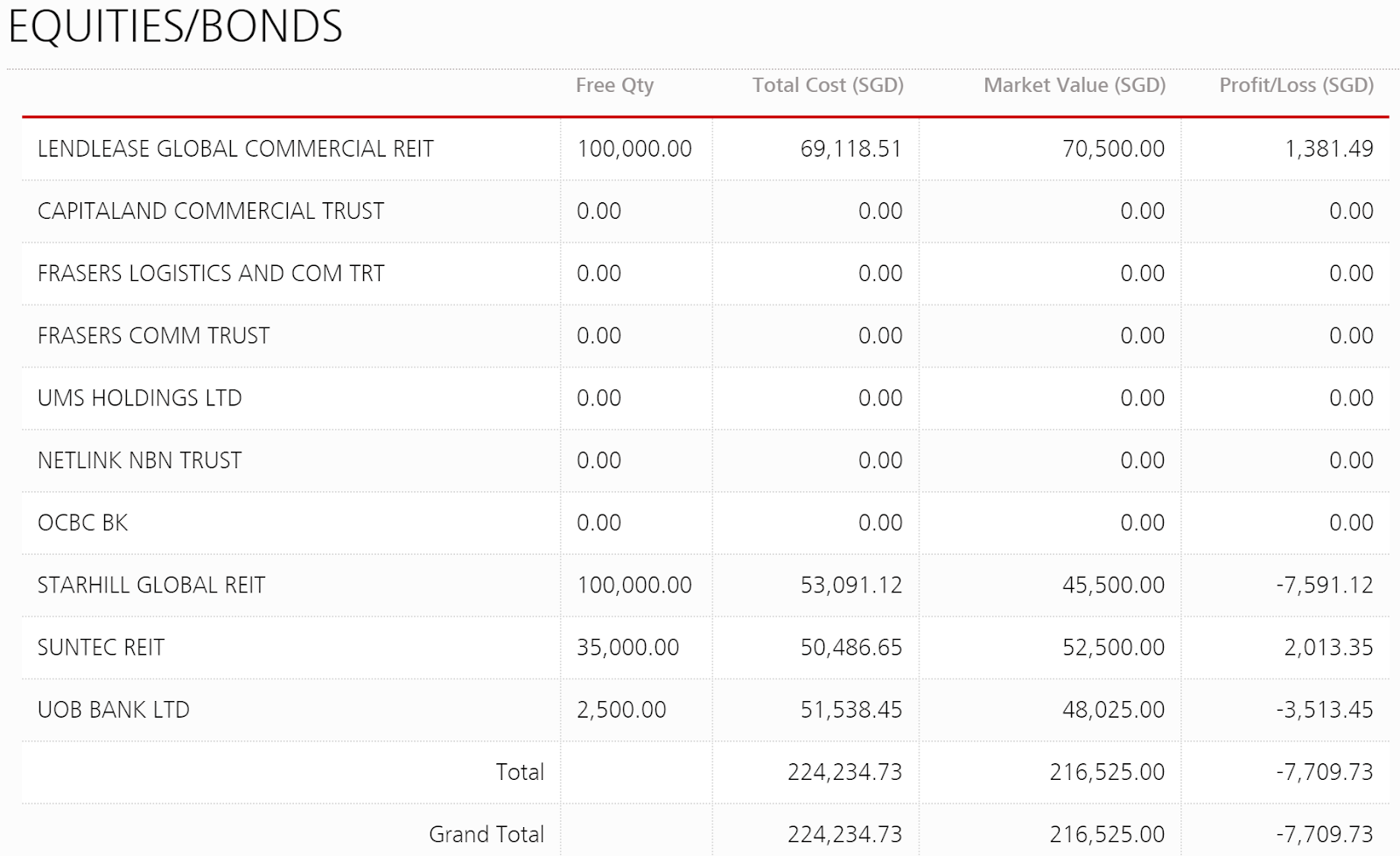
Task: Click the Market Value (SGD) column header
Action: pos(1074,86)
